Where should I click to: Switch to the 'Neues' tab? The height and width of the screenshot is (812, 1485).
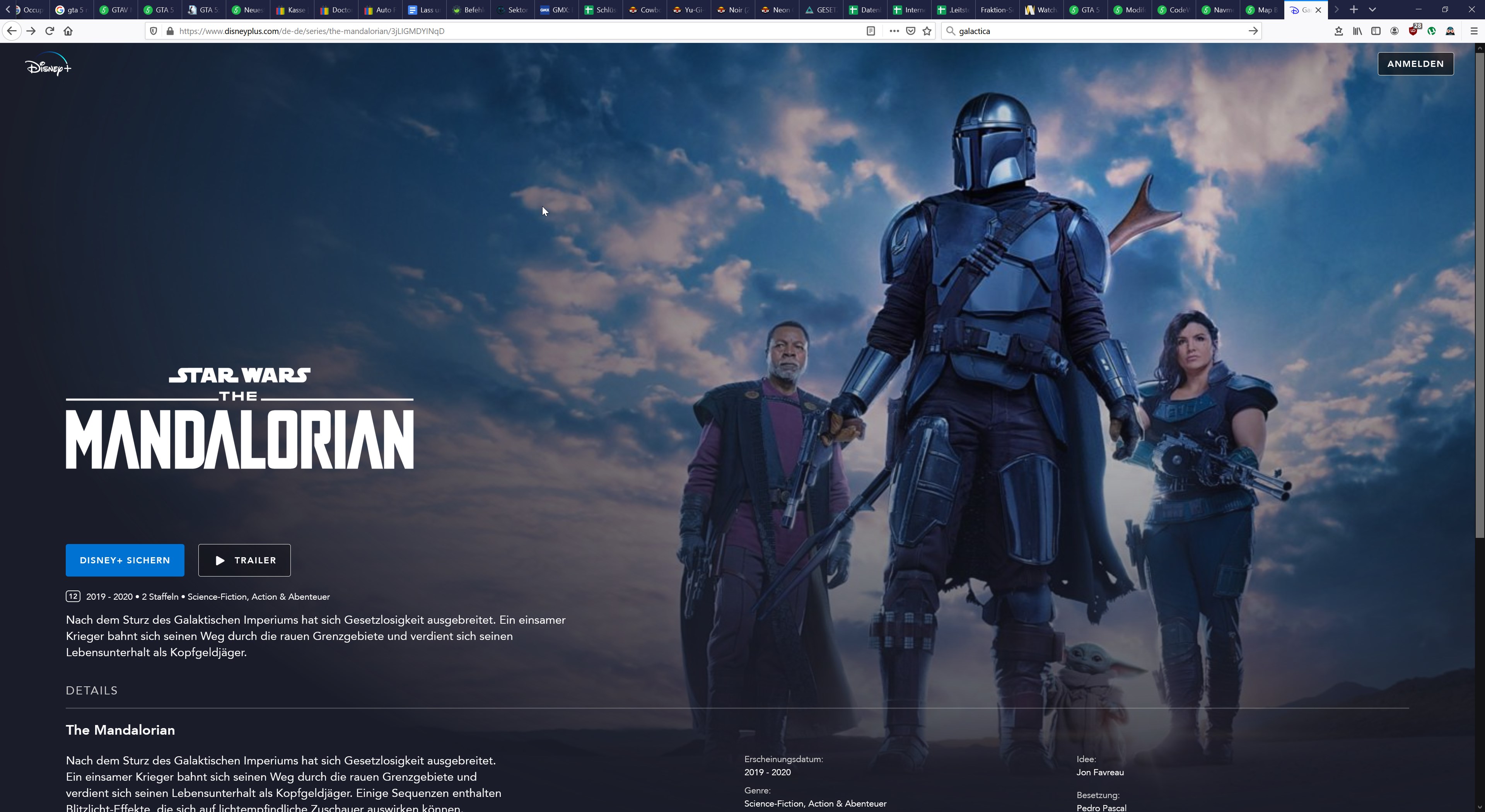pos(248,10)
